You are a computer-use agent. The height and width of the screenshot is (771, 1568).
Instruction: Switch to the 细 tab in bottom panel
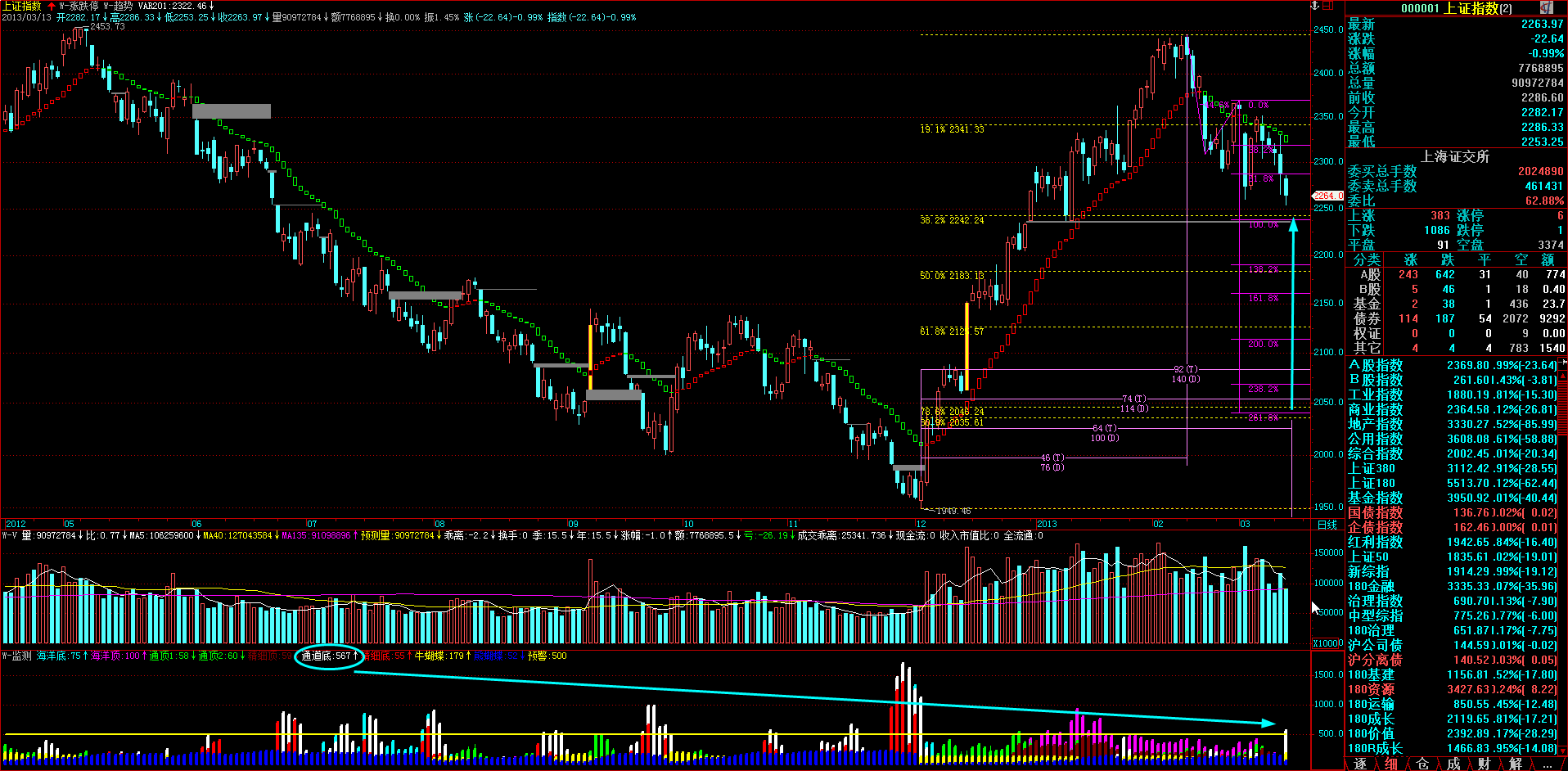pos(1390,764)
